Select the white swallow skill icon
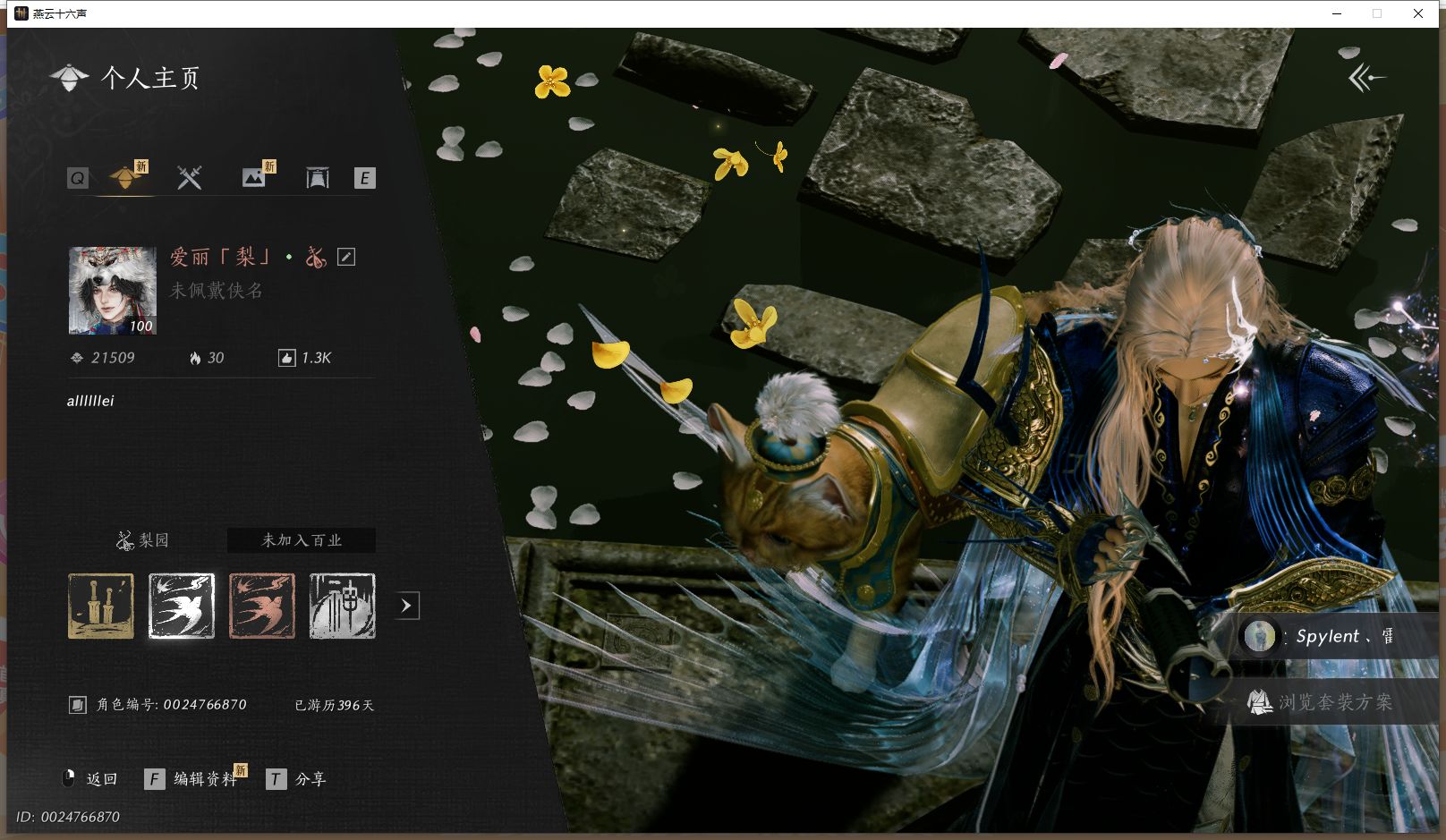This screenshot has height=840, width=1446. (x=182, y=607)
